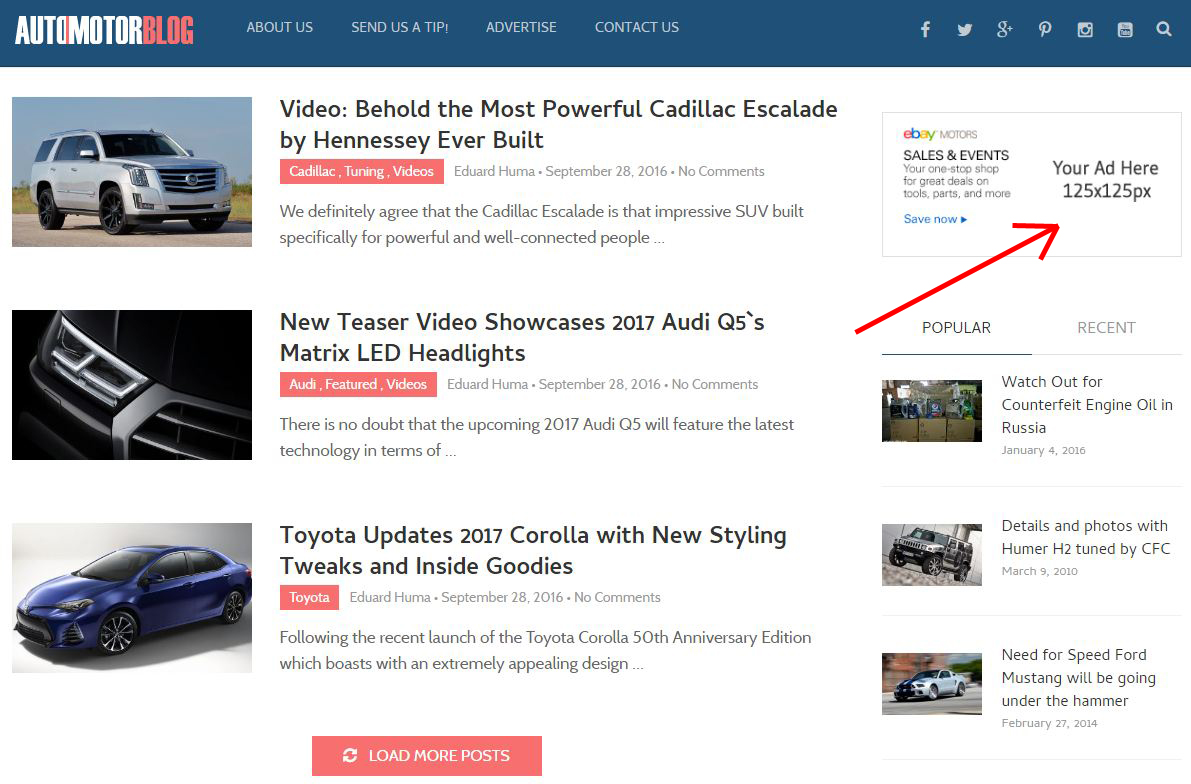
Task: Click the Tuning category tag
Action: (x=364, y=171)
